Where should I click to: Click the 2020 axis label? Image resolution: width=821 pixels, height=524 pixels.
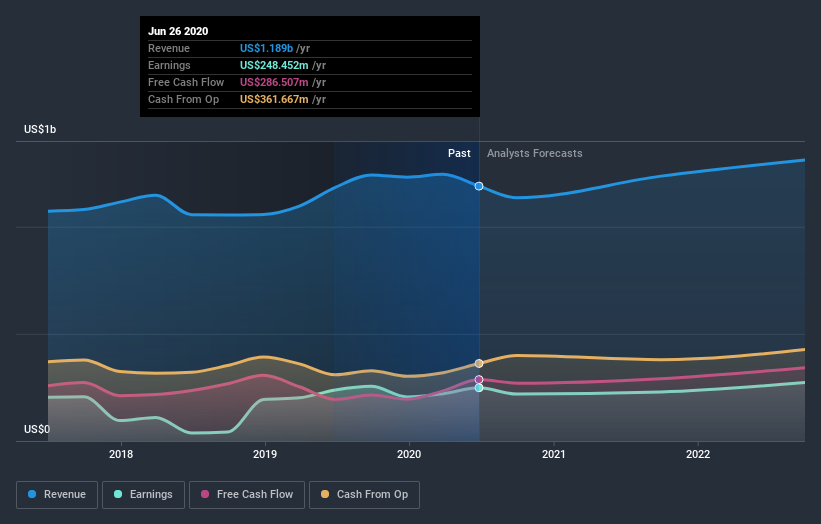[x=409, y=454]
